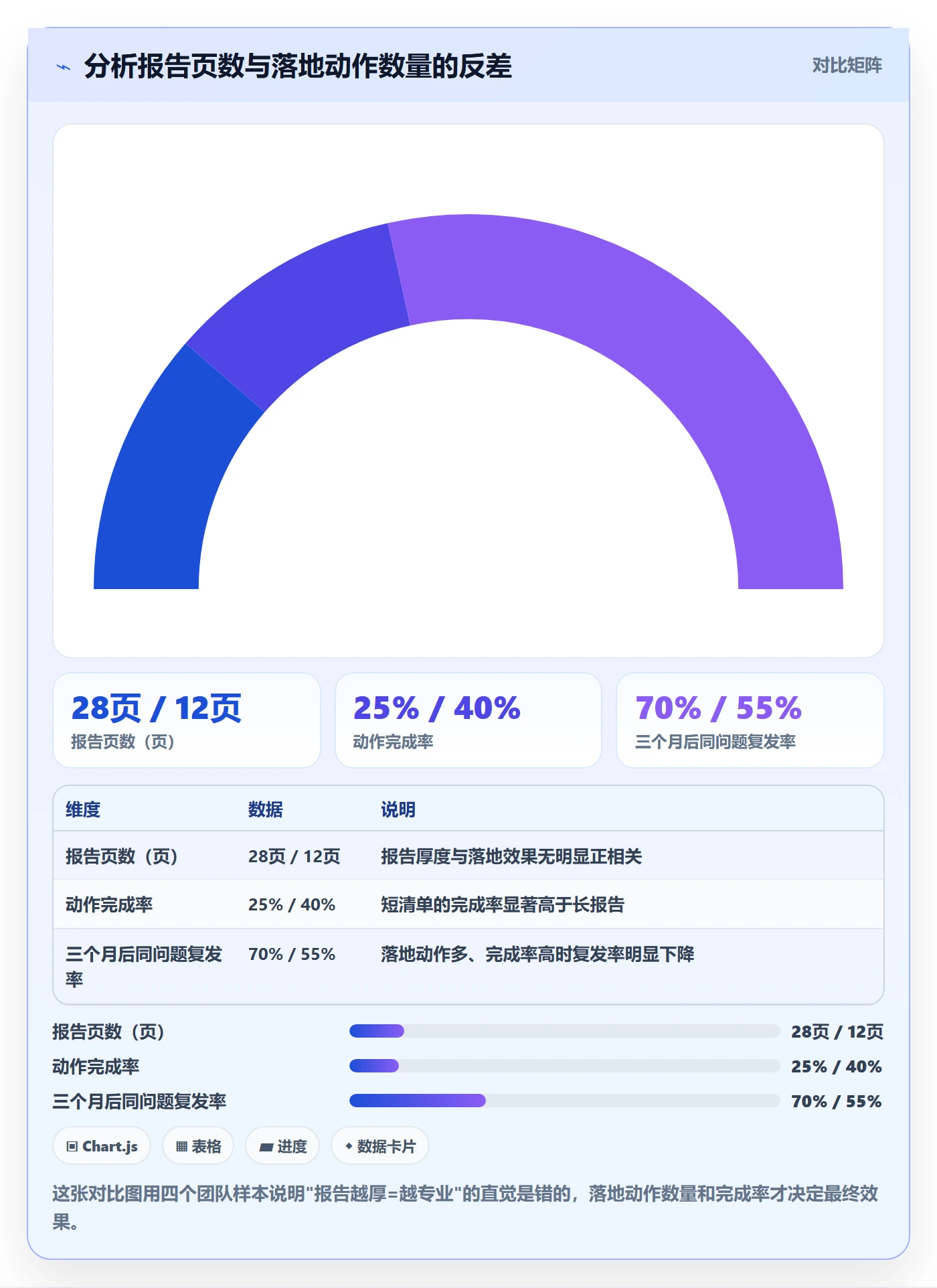
Task: Click the 维度 column header
Action: 83,809
